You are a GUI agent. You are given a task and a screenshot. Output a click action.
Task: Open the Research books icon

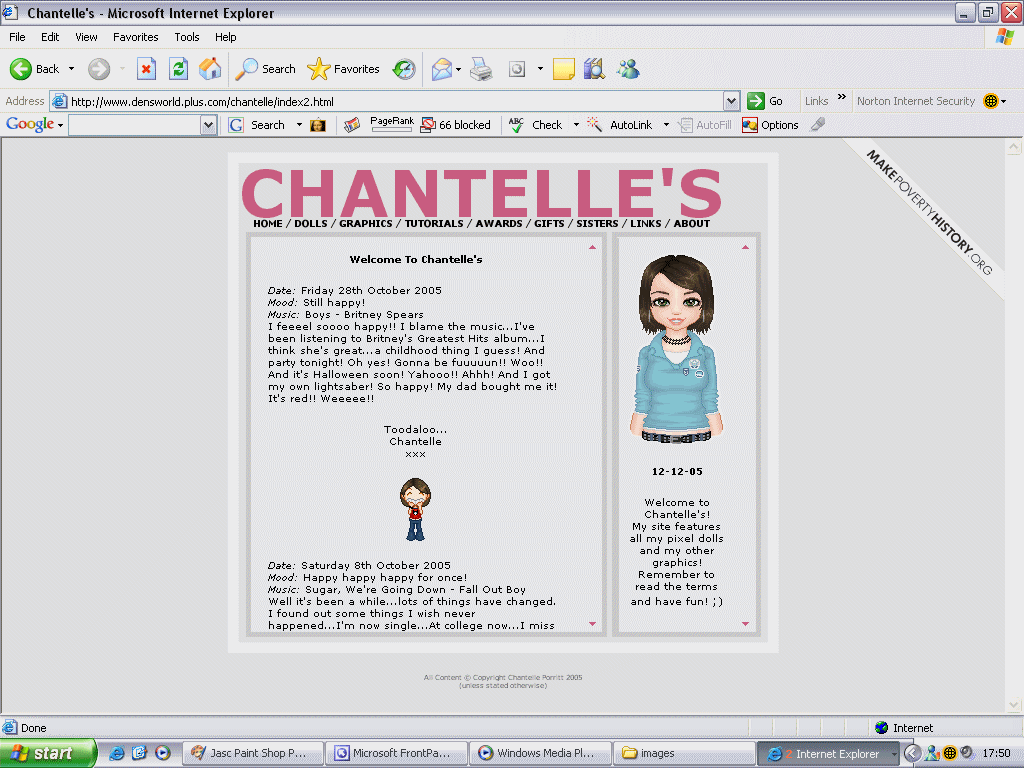[x=594, y=69]
